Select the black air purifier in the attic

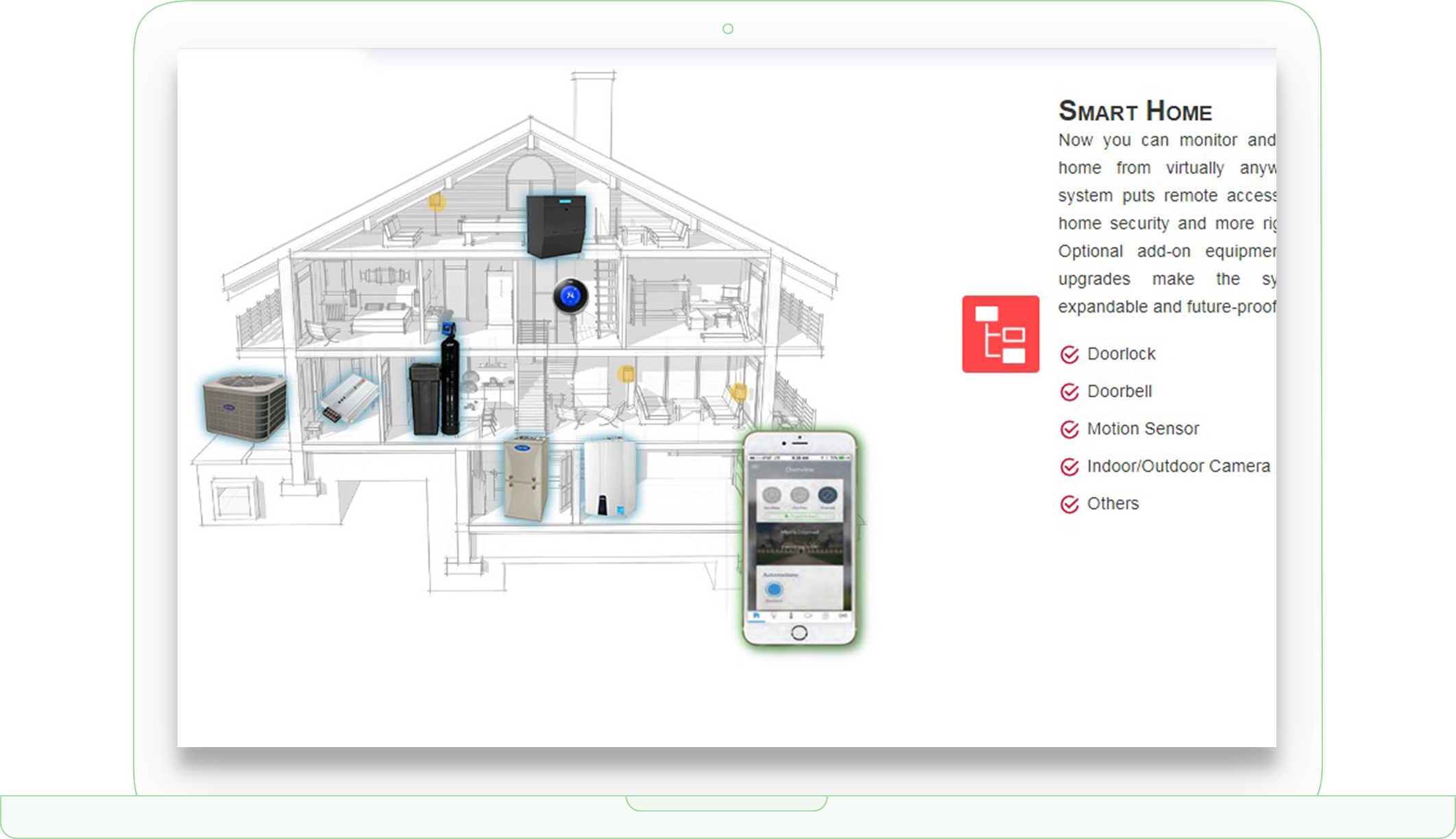(556, 226)
